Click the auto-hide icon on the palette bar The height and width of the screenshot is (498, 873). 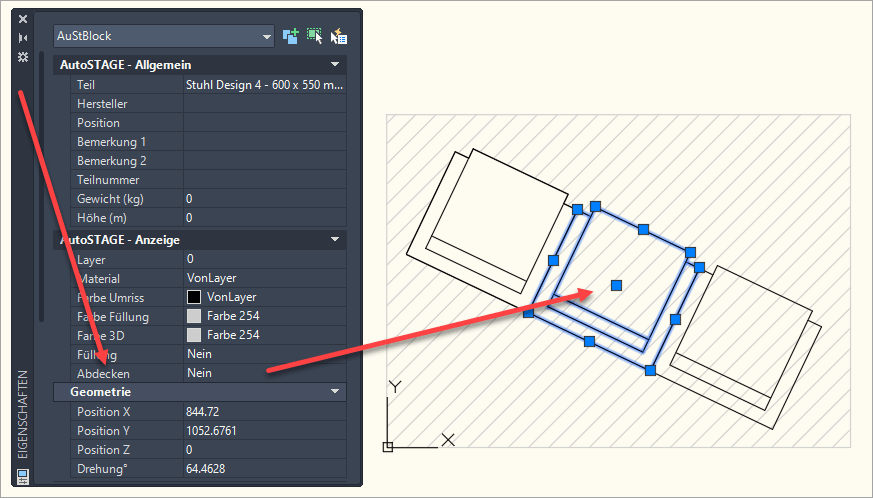point(23,38)
